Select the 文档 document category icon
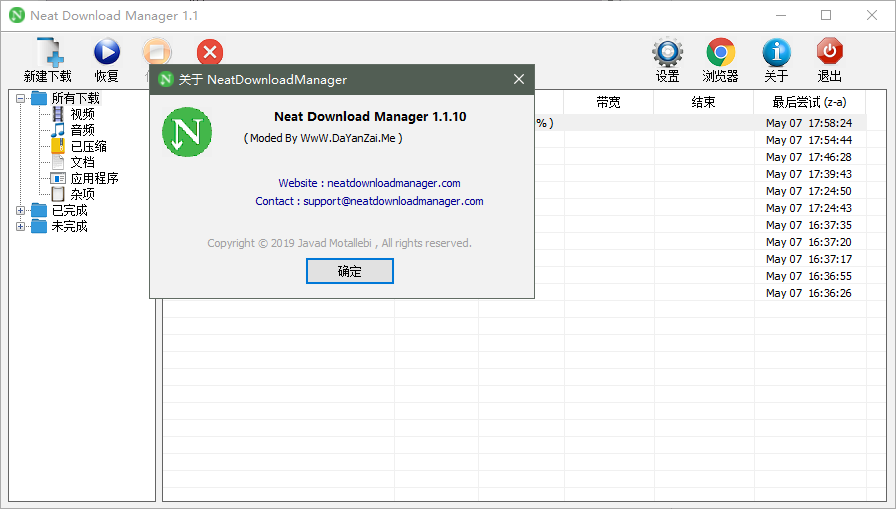 (x=58, y=162)
